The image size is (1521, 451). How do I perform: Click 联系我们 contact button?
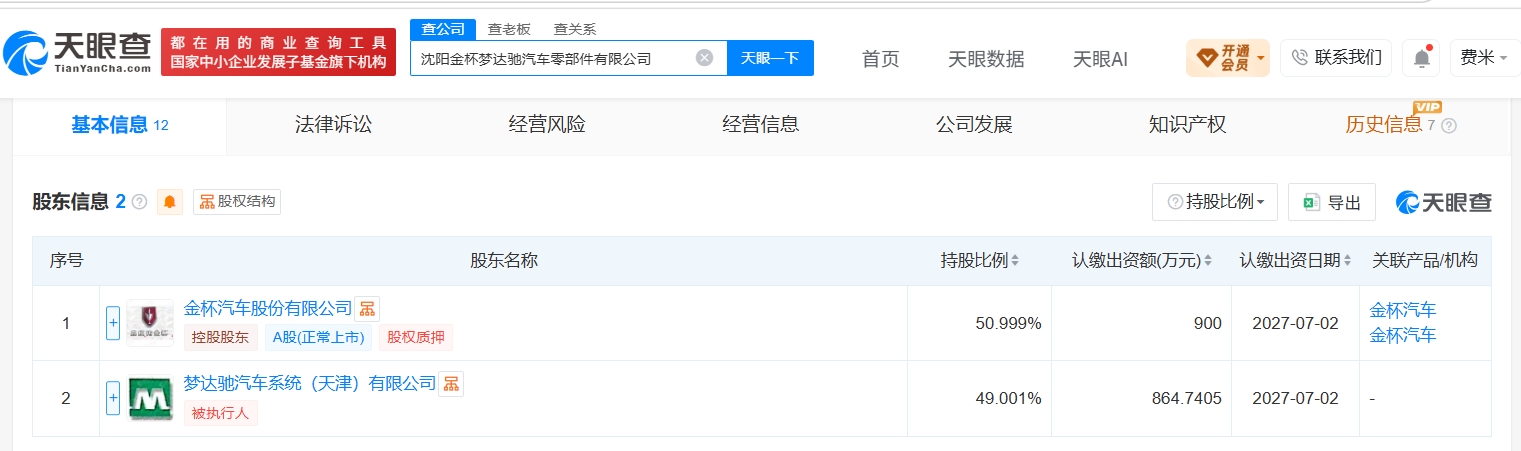pos(1336,58)
